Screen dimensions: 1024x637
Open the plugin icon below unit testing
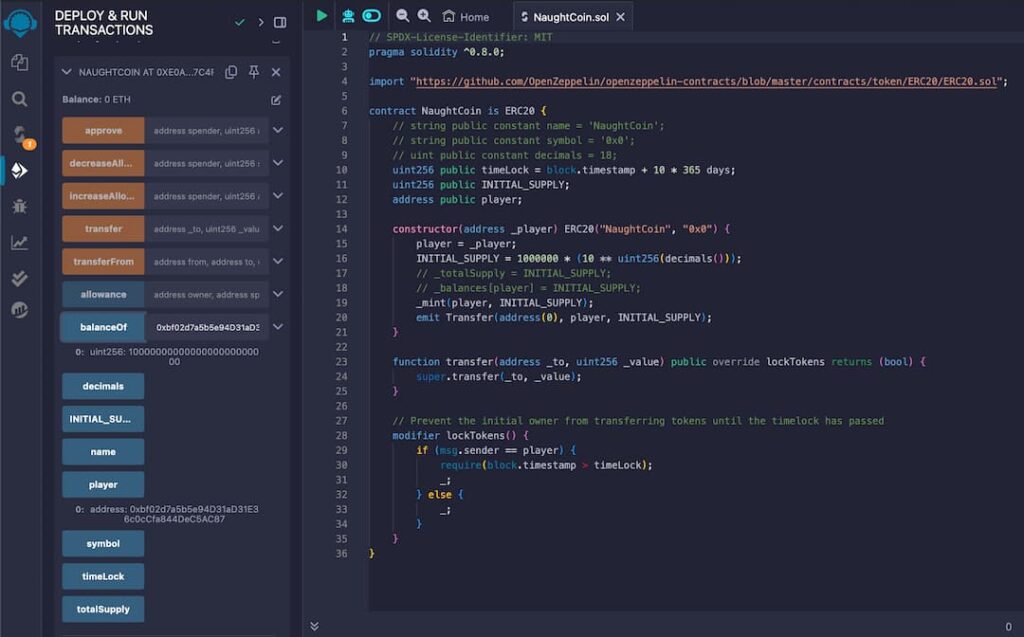20,310
